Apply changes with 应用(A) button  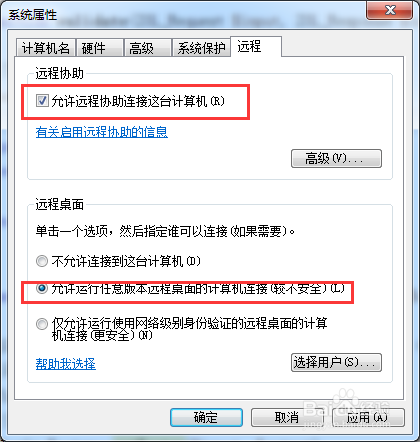[368, 417]
